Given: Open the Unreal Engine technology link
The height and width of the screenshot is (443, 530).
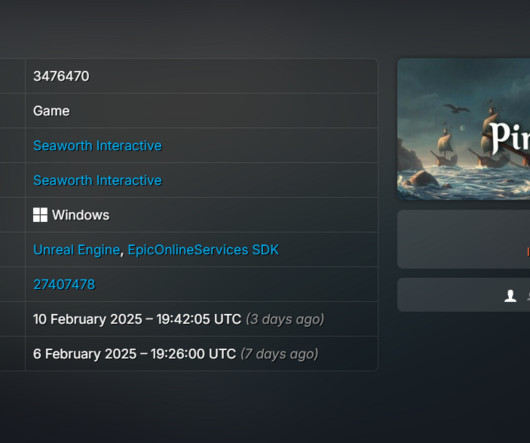Looking at the screenshot, I should pos(77,250).
